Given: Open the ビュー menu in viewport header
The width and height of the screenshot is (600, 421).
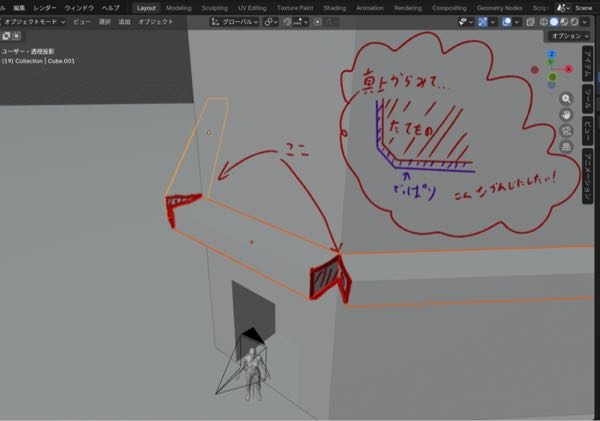Looking at the screenshot, I should [82, 22].
